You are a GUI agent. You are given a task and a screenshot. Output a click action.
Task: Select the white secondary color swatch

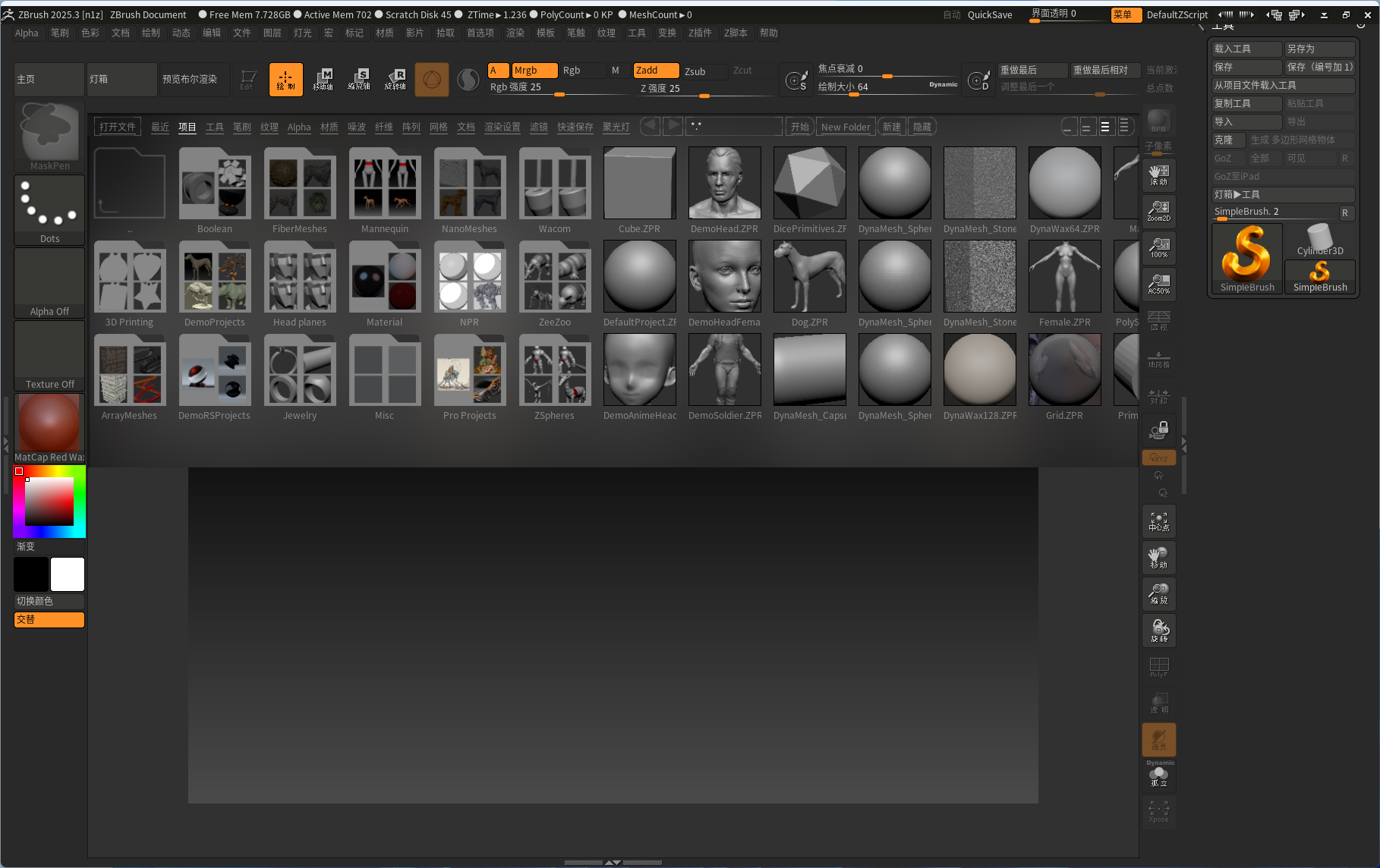(x=68, y=574)
